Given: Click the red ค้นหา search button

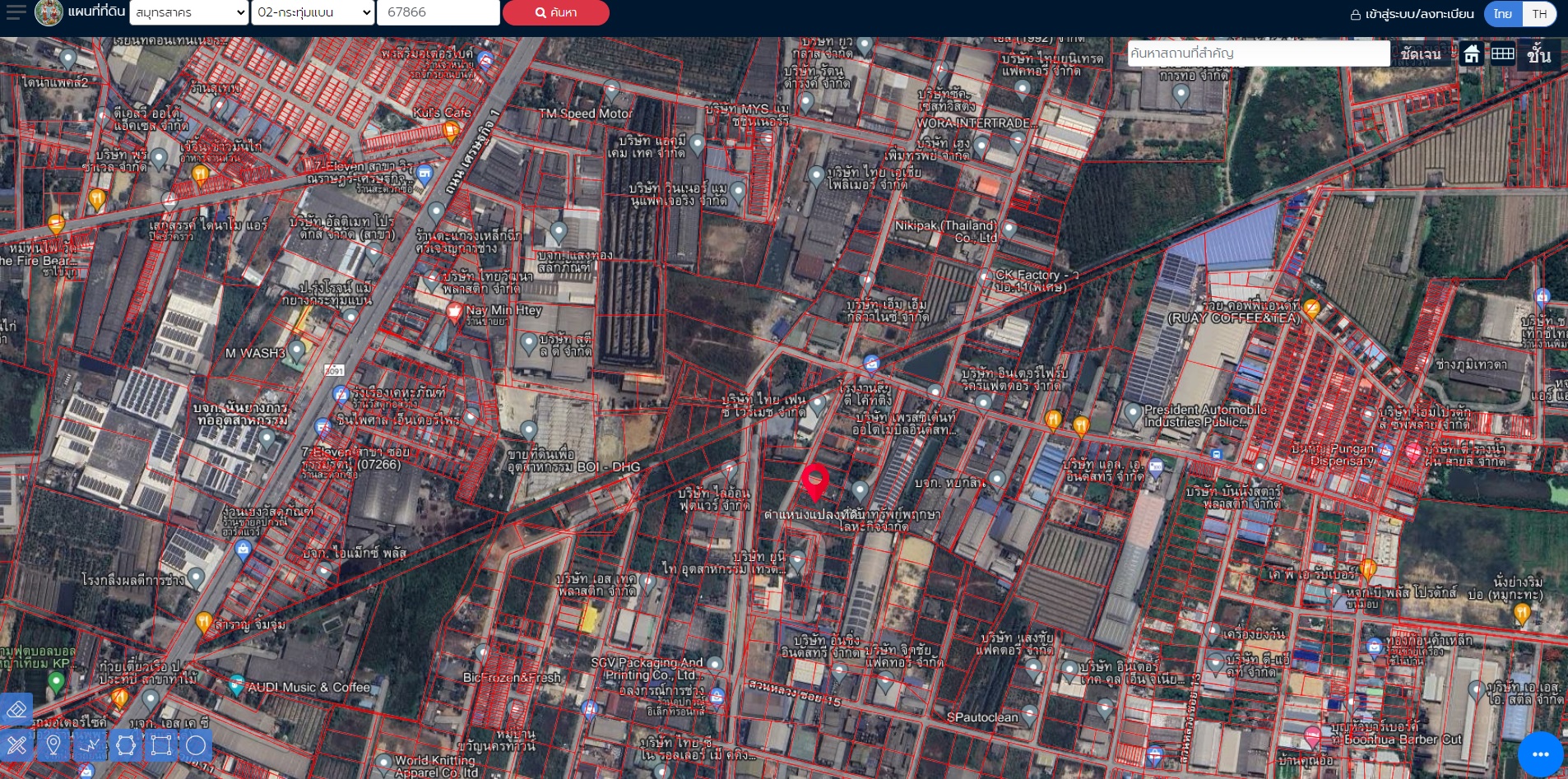Looking at the screenshot, I should (556, 12).
